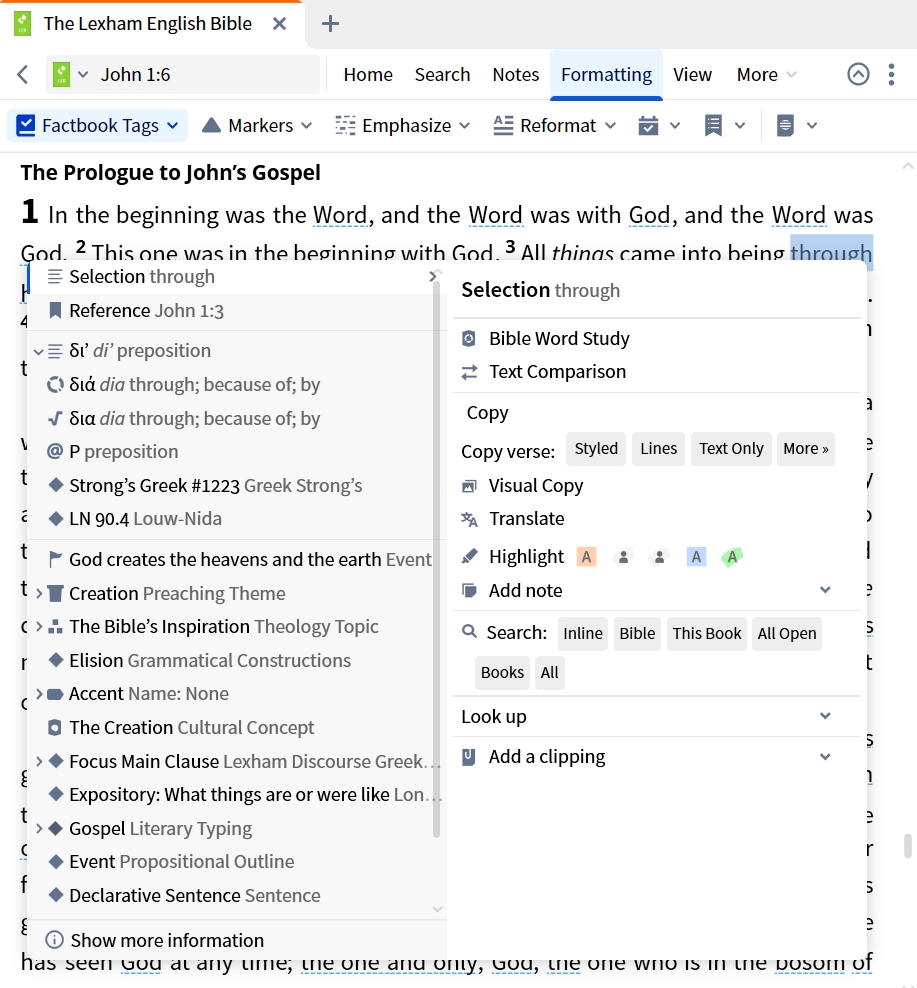The image size is (917, 988).
Task: Switch to the Search tab
Action: (442, 74)
